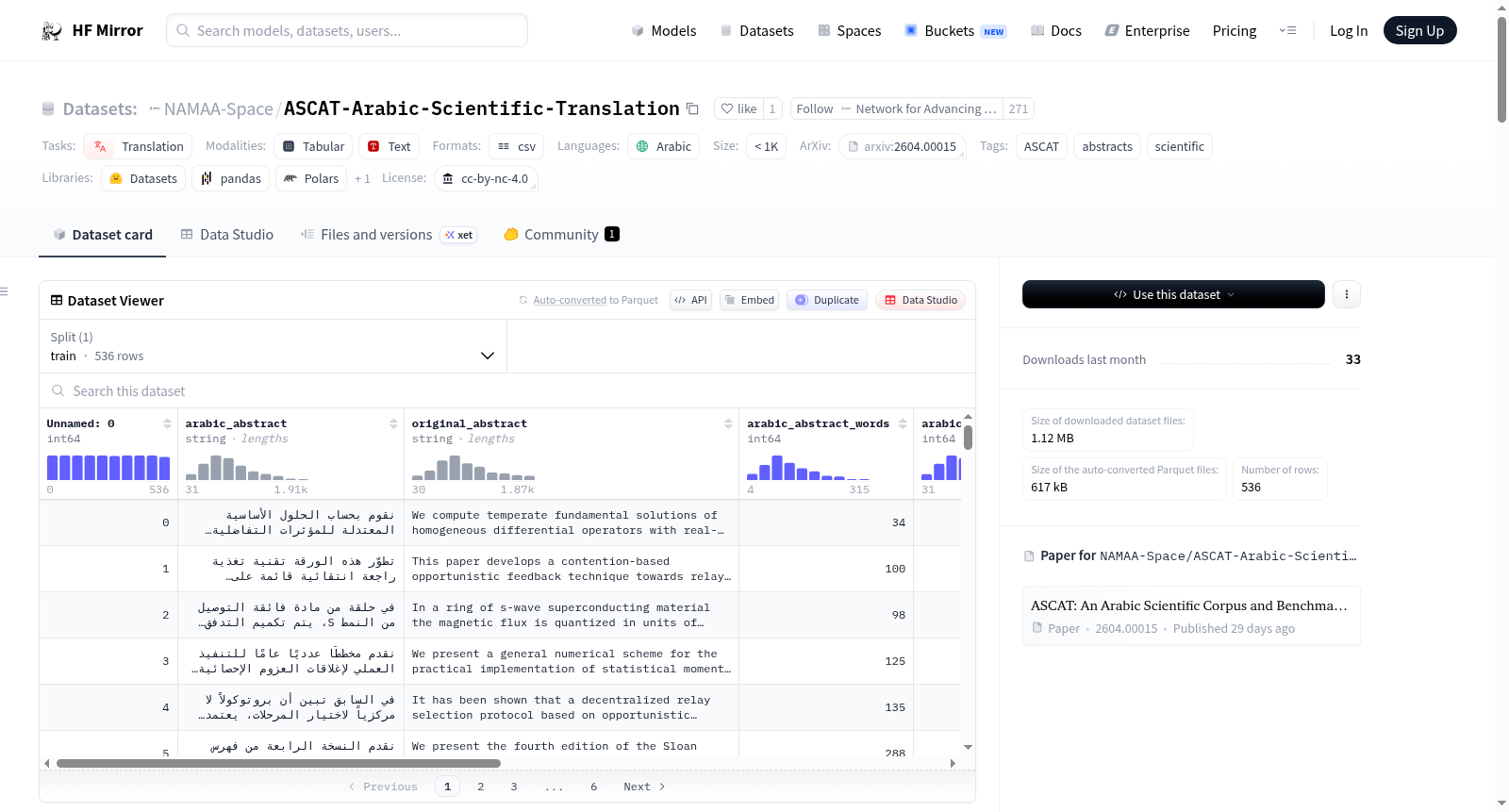Click the Search this dataset field
1509x812 pixels.
pyautogui.click(x=507, y=390)
